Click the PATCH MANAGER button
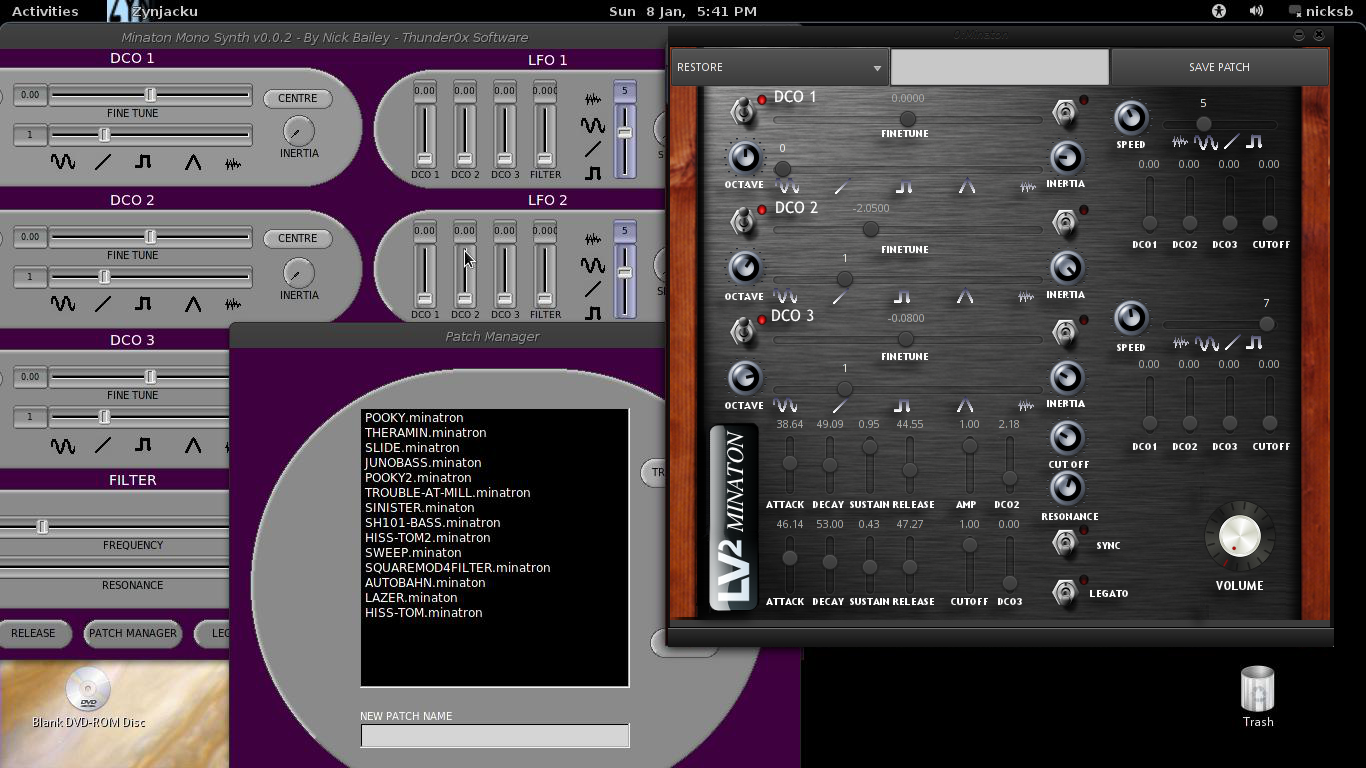 (x=132, y=633)
